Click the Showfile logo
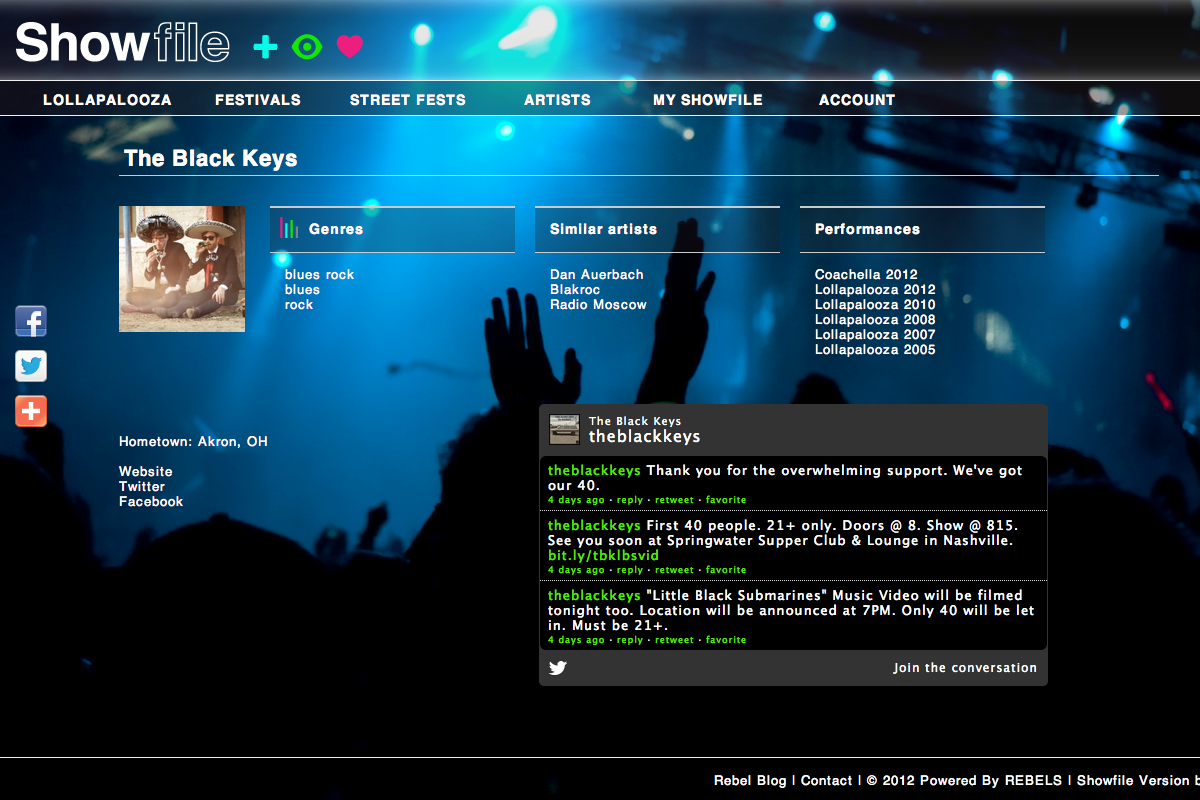 click(122, 43)
